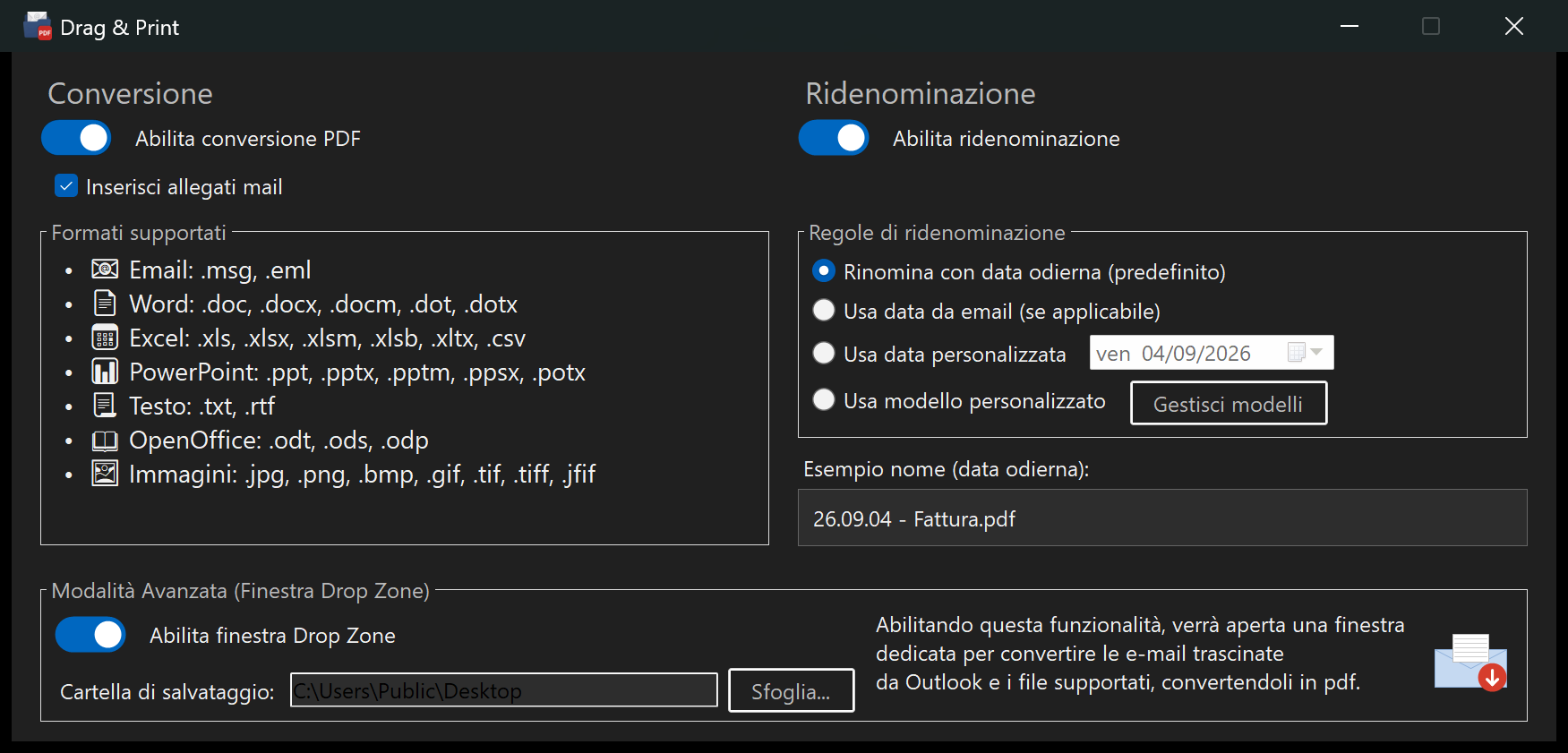Click the Drop Zone description paragraph

[x=1140, y=654]
